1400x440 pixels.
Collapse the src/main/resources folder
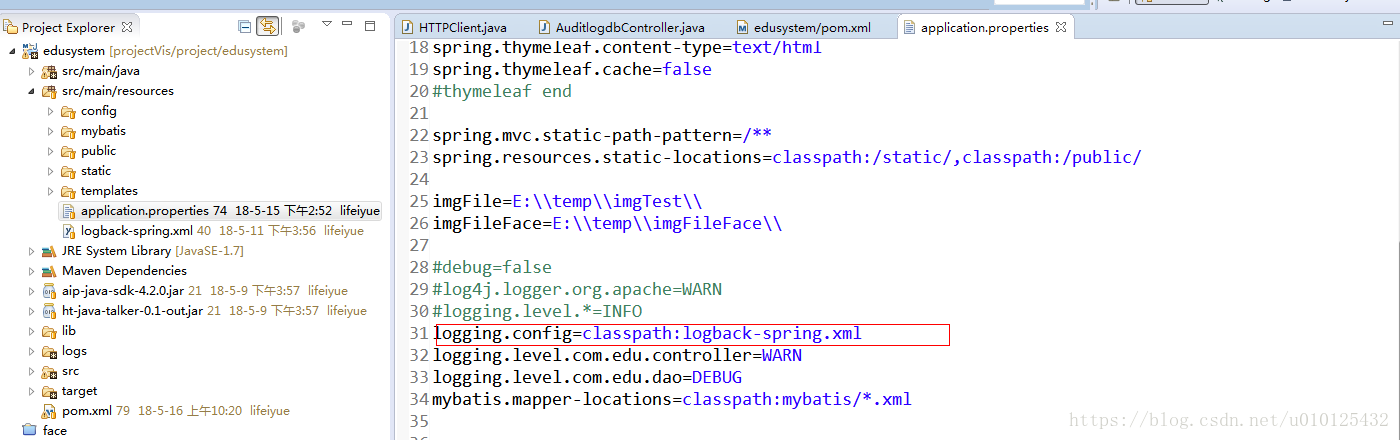pos(31,91)
